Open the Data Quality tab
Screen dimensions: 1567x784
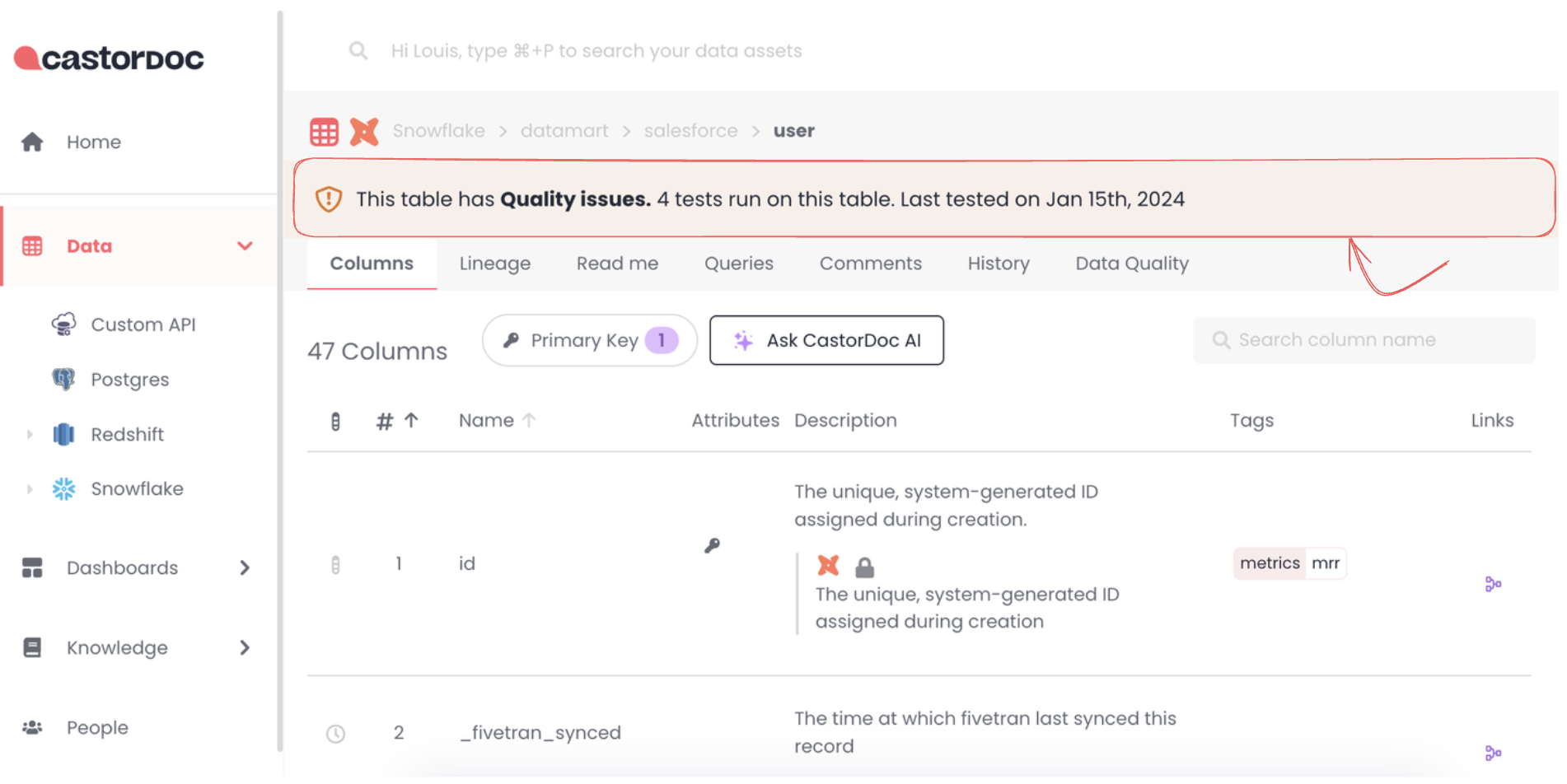(x=1131, y=263)
